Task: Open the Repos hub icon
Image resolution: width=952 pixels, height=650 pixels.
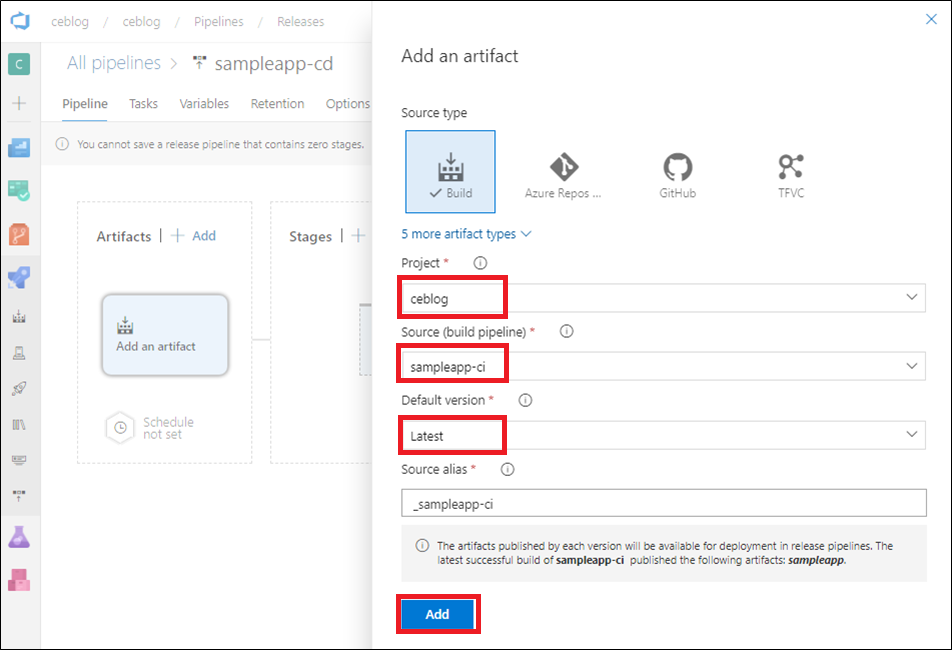Action: [19, 234]
